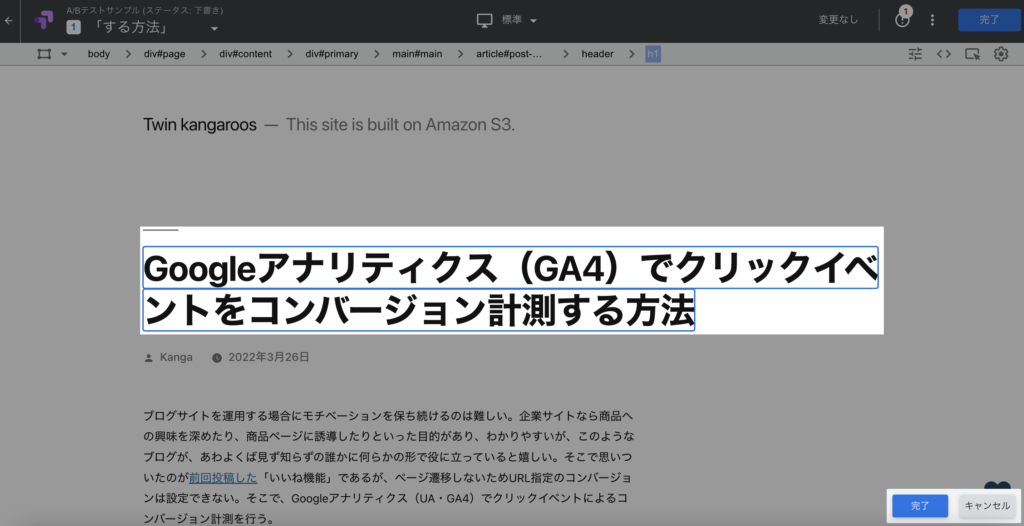Select the h1 breadcrumb chip

[x=653, y=54]
